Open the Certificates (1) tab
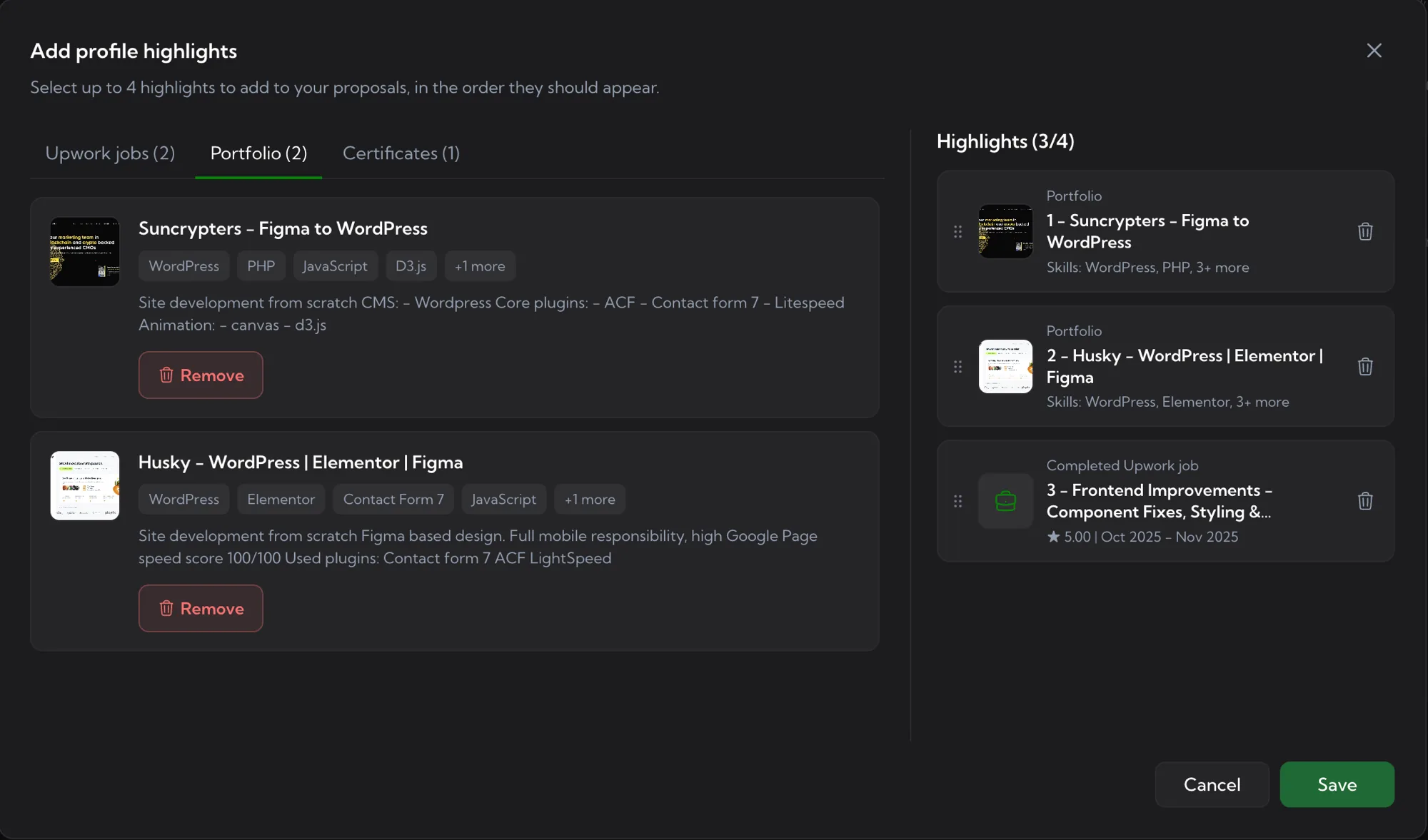 click(x=401, y=153)
